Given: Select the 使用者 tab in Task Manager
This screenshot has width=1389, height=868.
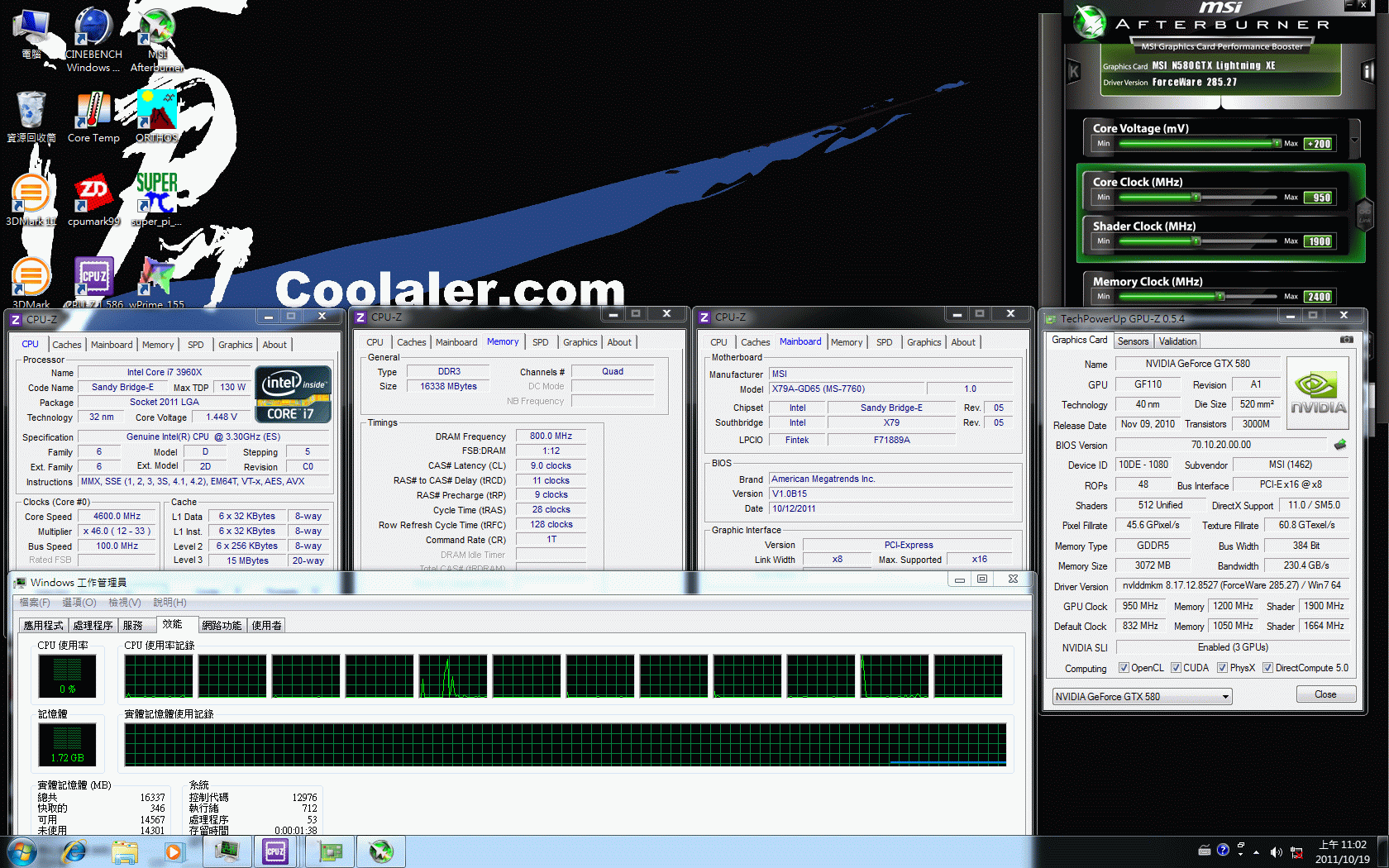Looking at the screenshot, I should (266, 626).
